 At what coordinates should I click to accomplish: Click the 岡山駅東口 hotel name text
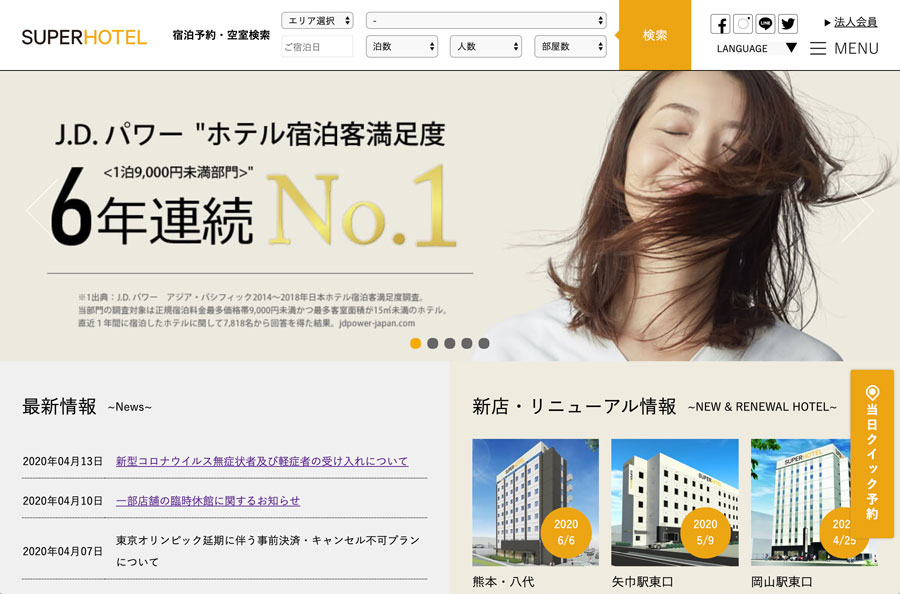point(782,581)
